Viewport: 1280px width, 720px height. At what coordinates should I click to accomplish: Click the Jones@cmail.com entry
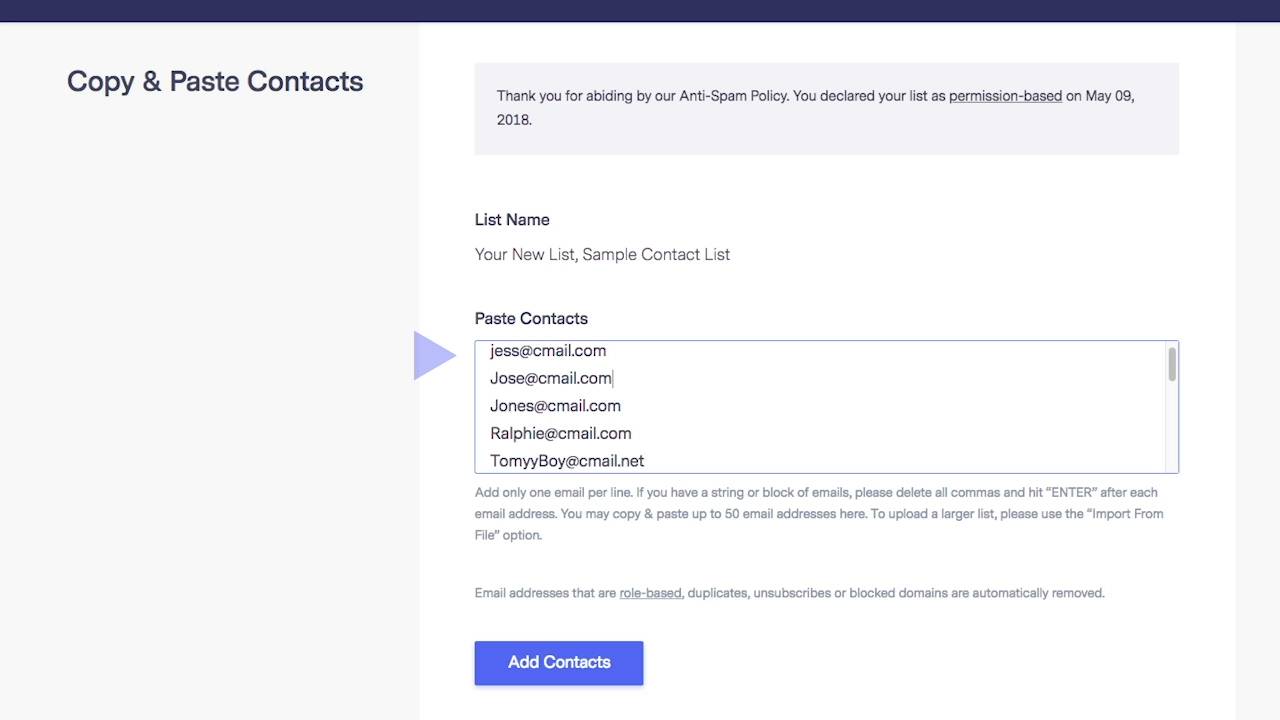click(x=555, y=406)
